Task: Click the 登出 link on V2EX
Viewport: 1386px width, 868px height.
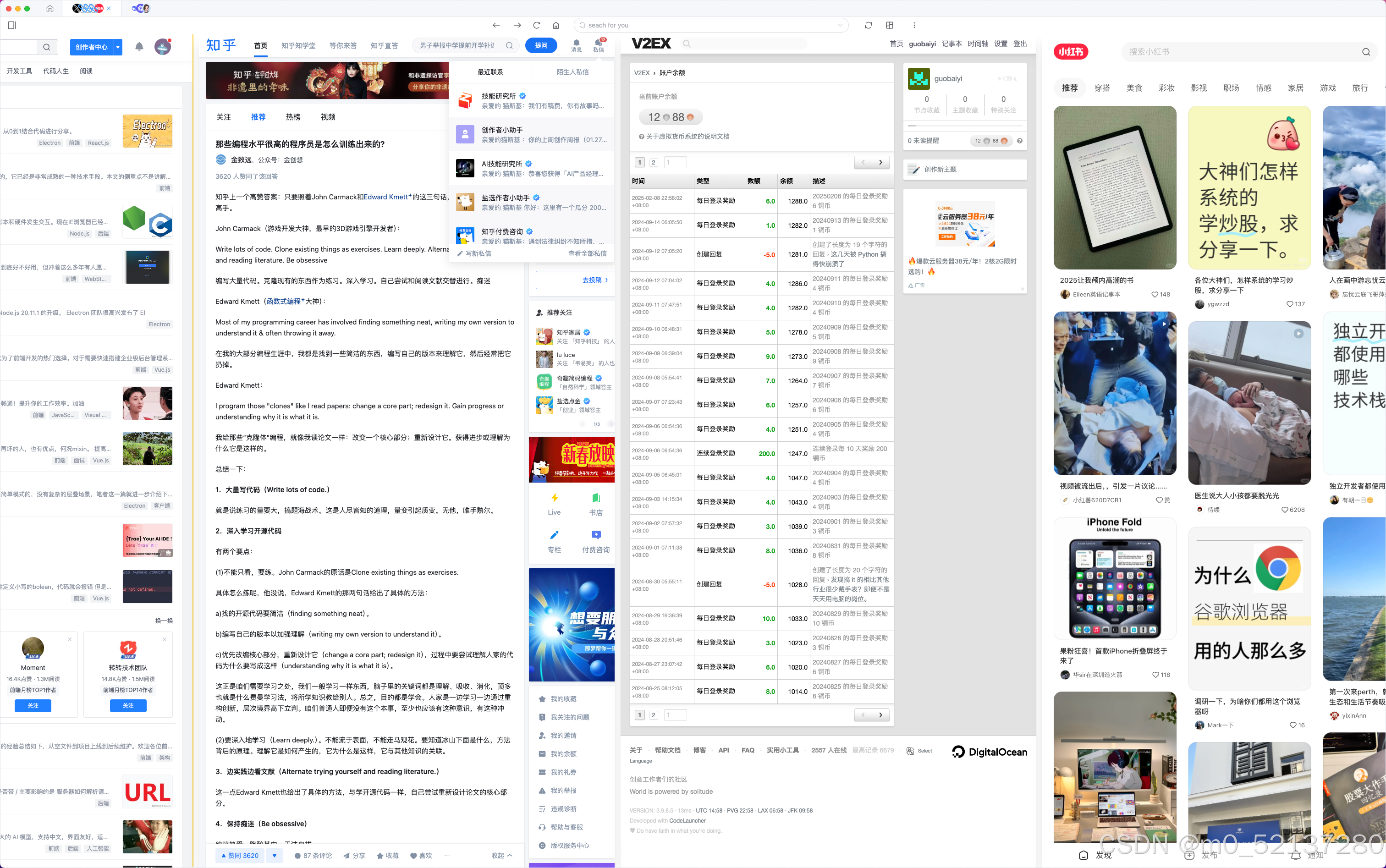Action: (1020, 44)
